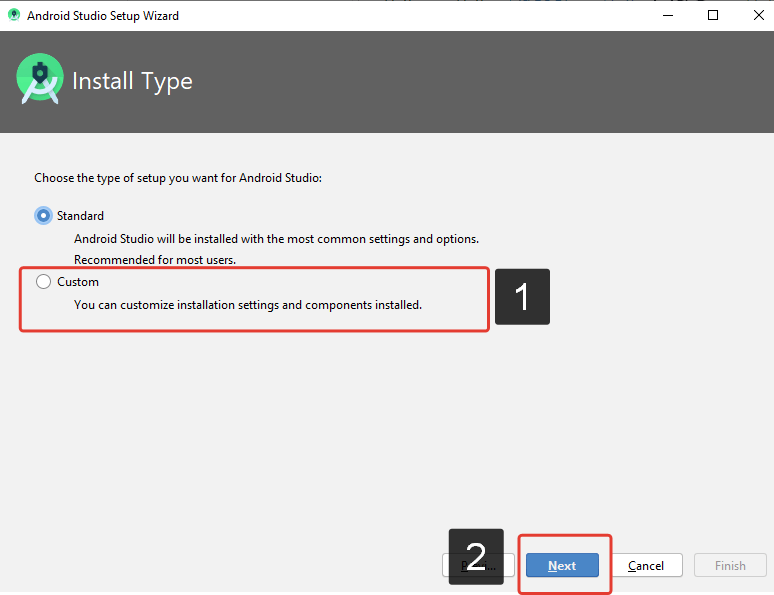Viewport: 774px width, 595px height.
Task: Click the "Custom" option label text
Action: coord(78,282)
